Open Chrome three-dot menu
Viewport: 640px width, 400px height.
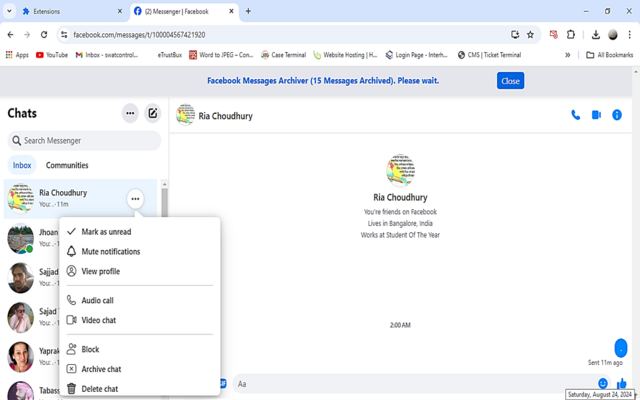(629, 35)
